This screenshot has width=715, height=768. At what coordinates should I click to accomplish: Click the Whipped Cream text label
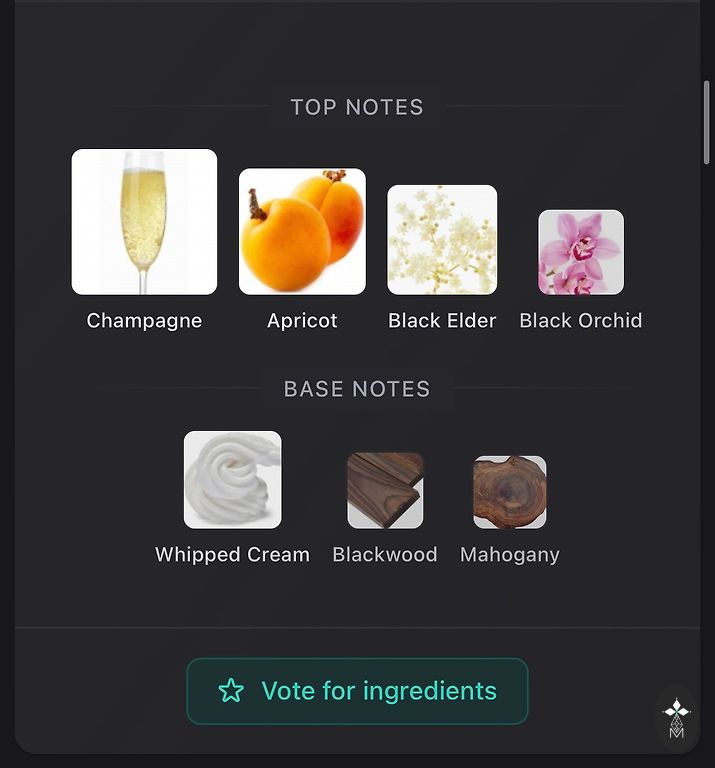(233, 555)
